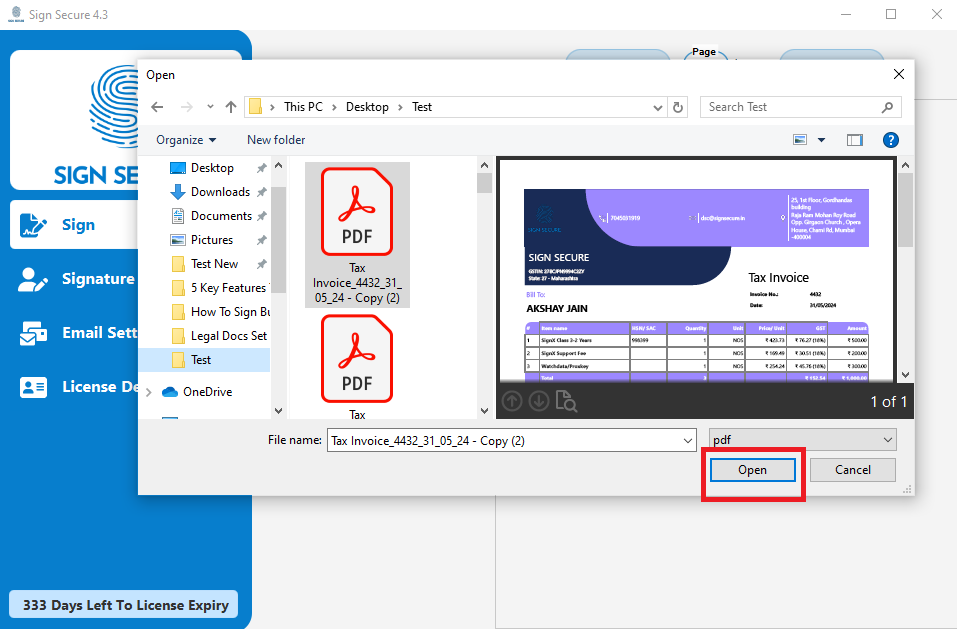Cancel the Open file dialog
Screen dimensions: 957x629
[x=853, y=470]
